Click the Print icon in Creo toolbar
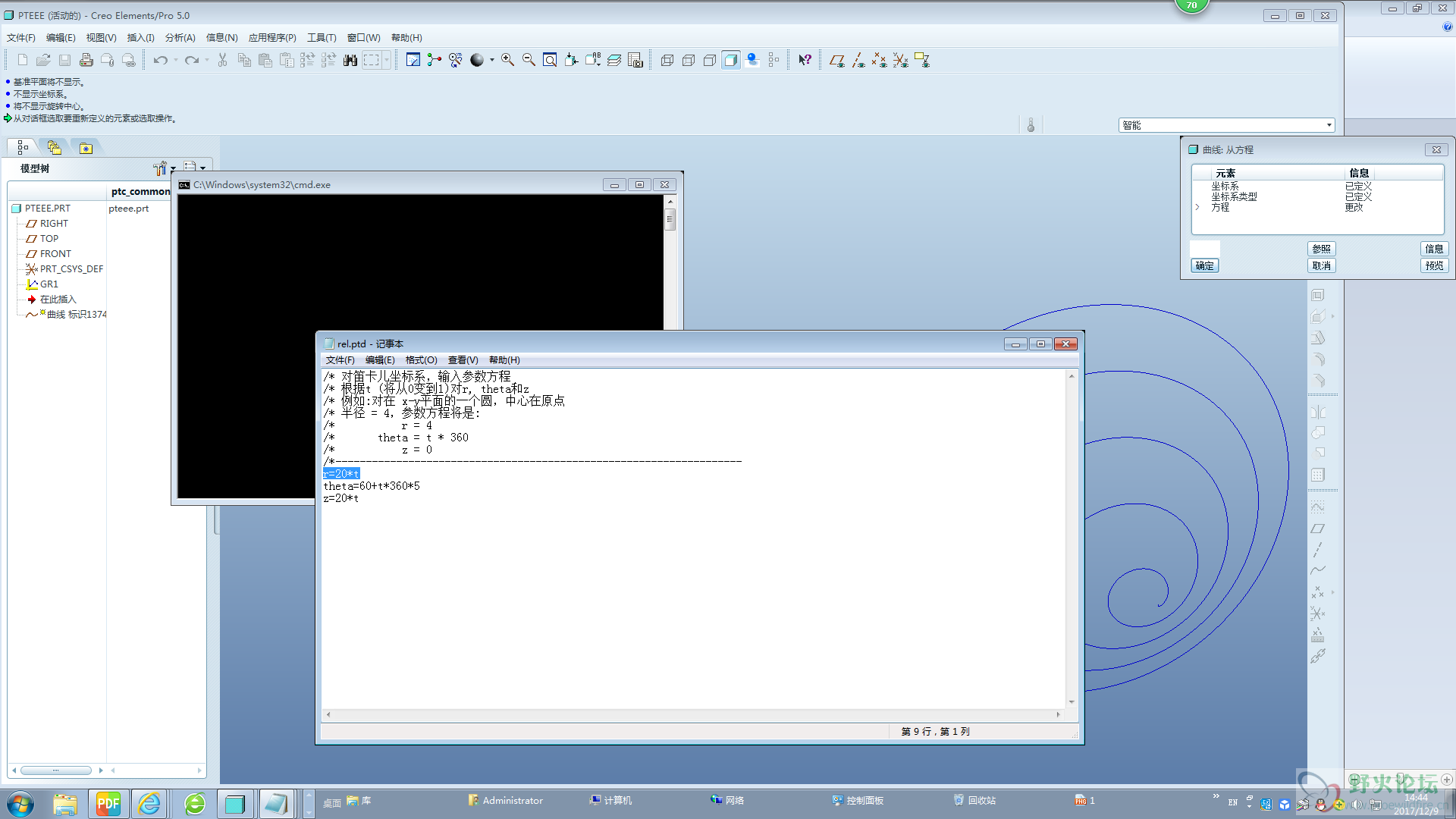1456x819 pixels. pyautogui.click(x=86, y=60)
